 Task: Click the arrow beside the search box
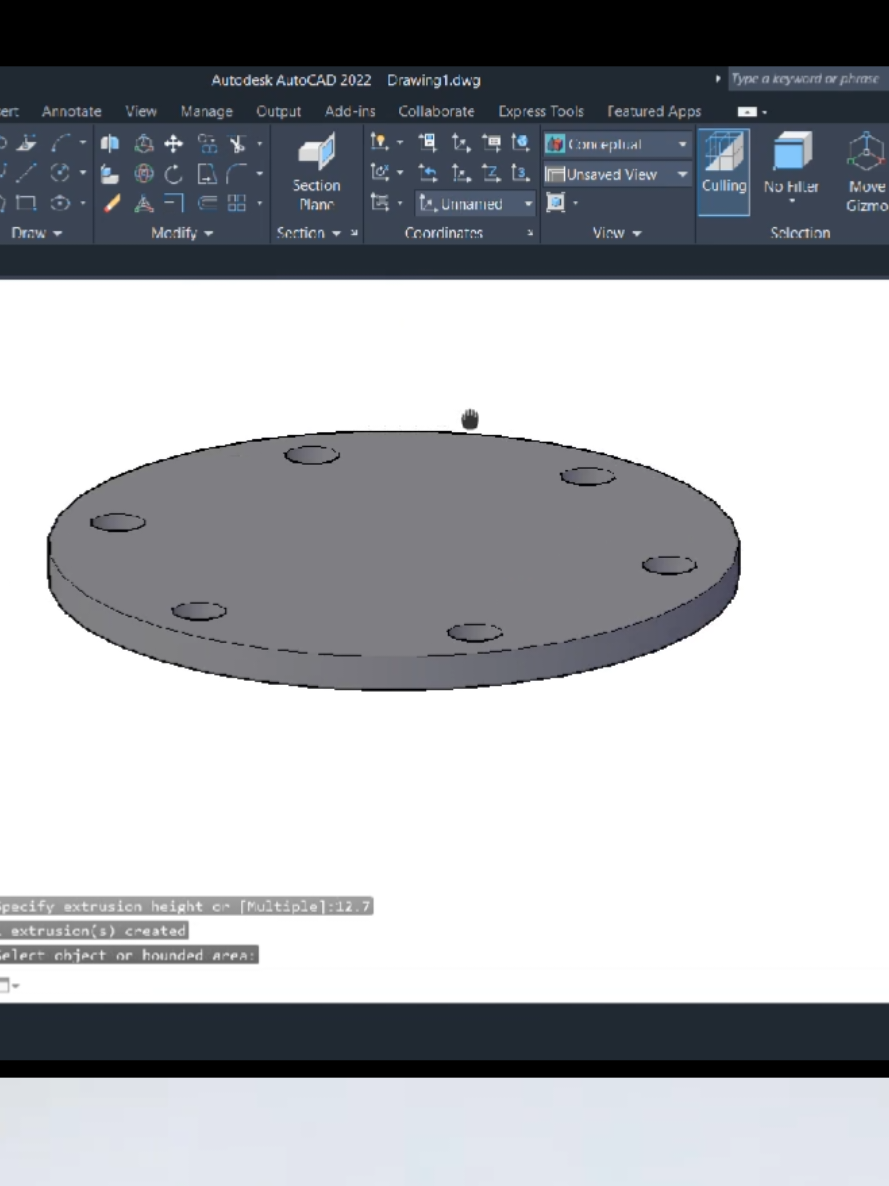(717, 79)
